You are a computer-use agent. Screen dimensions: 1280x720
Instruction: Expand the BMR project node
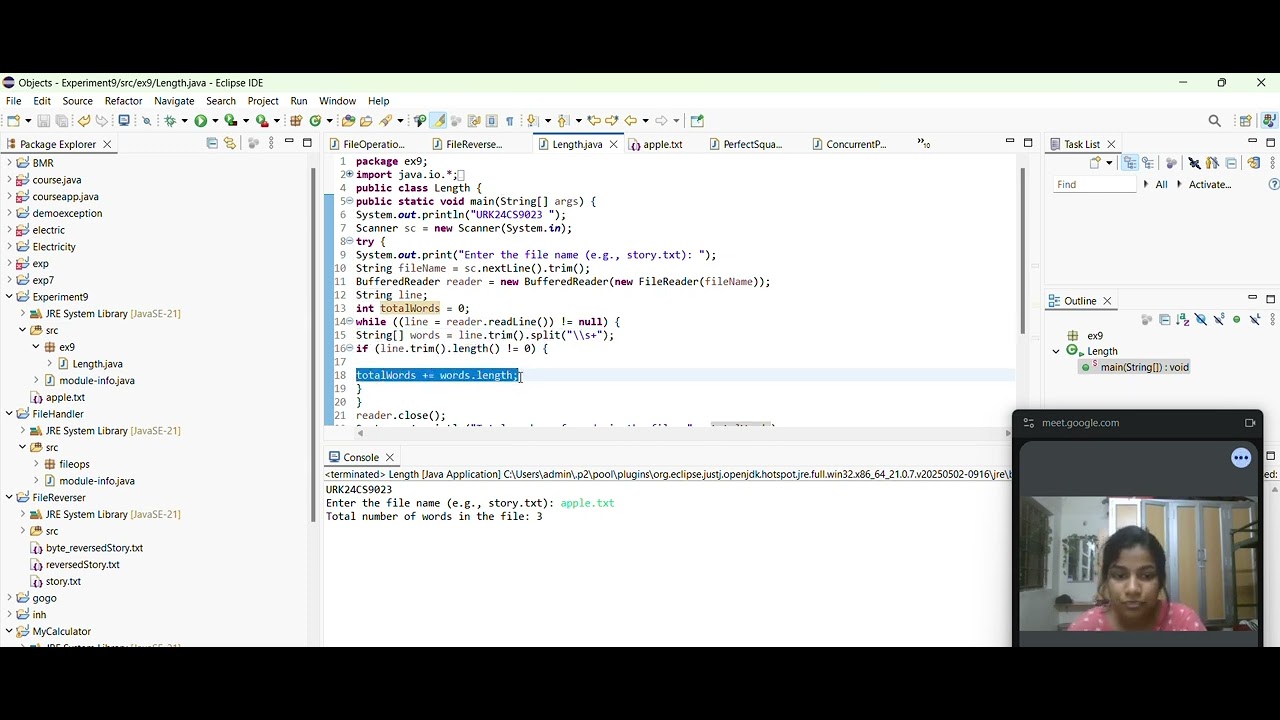[x=9, y=163]
